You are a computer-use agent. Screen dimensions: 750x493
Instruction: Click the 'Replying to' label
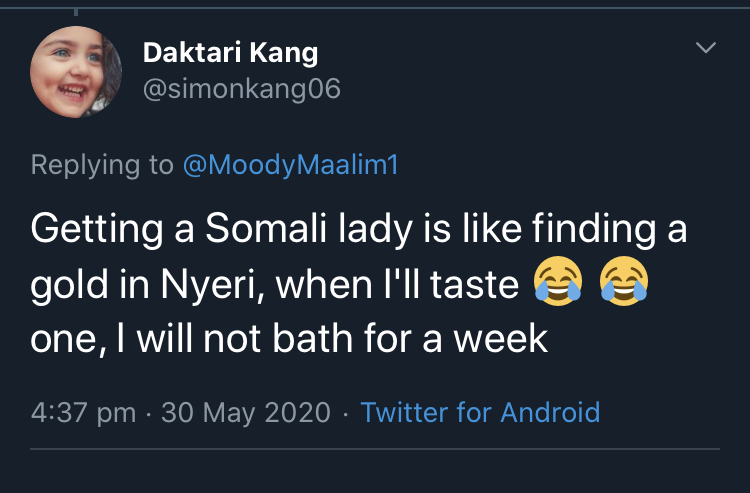click(102, 165)
